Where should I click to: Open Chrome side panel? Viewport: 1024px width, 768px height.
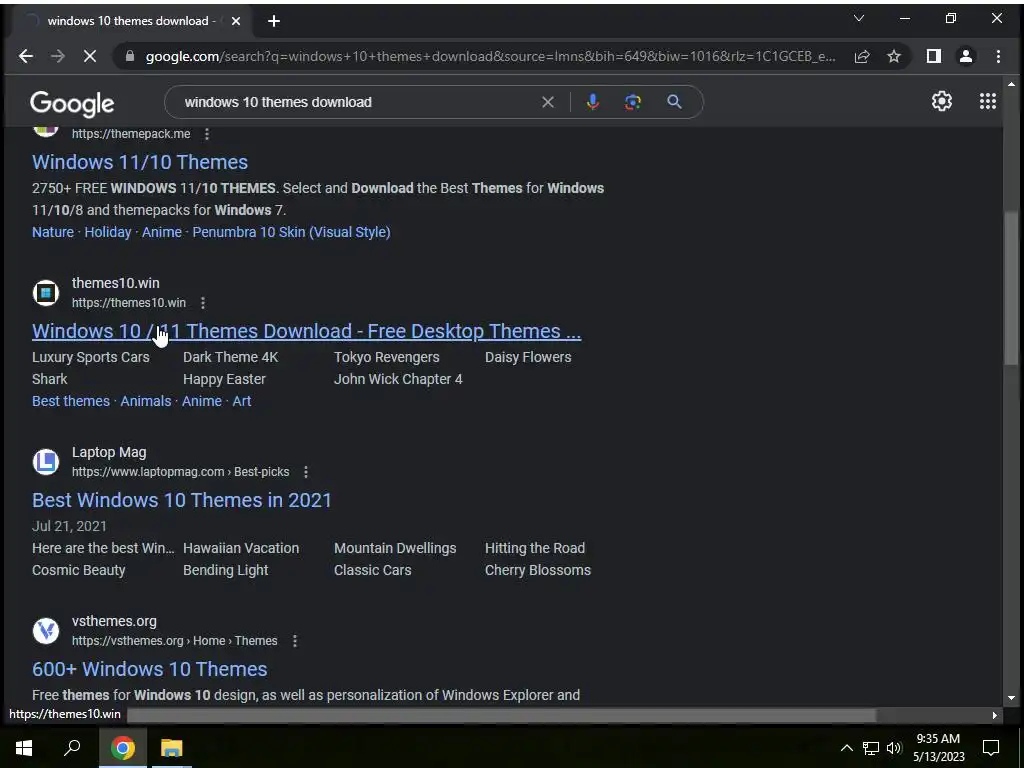click(x=934, y=56)
